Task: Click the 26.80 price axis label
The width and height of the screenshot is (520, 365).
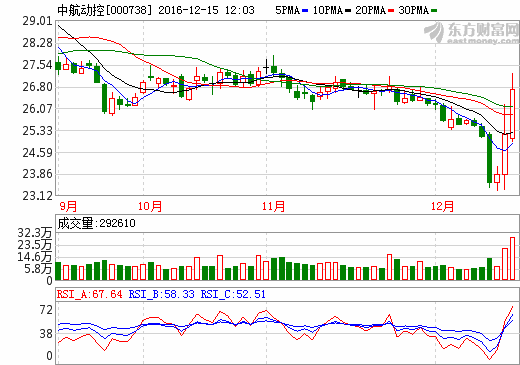Action: (38, 87)
